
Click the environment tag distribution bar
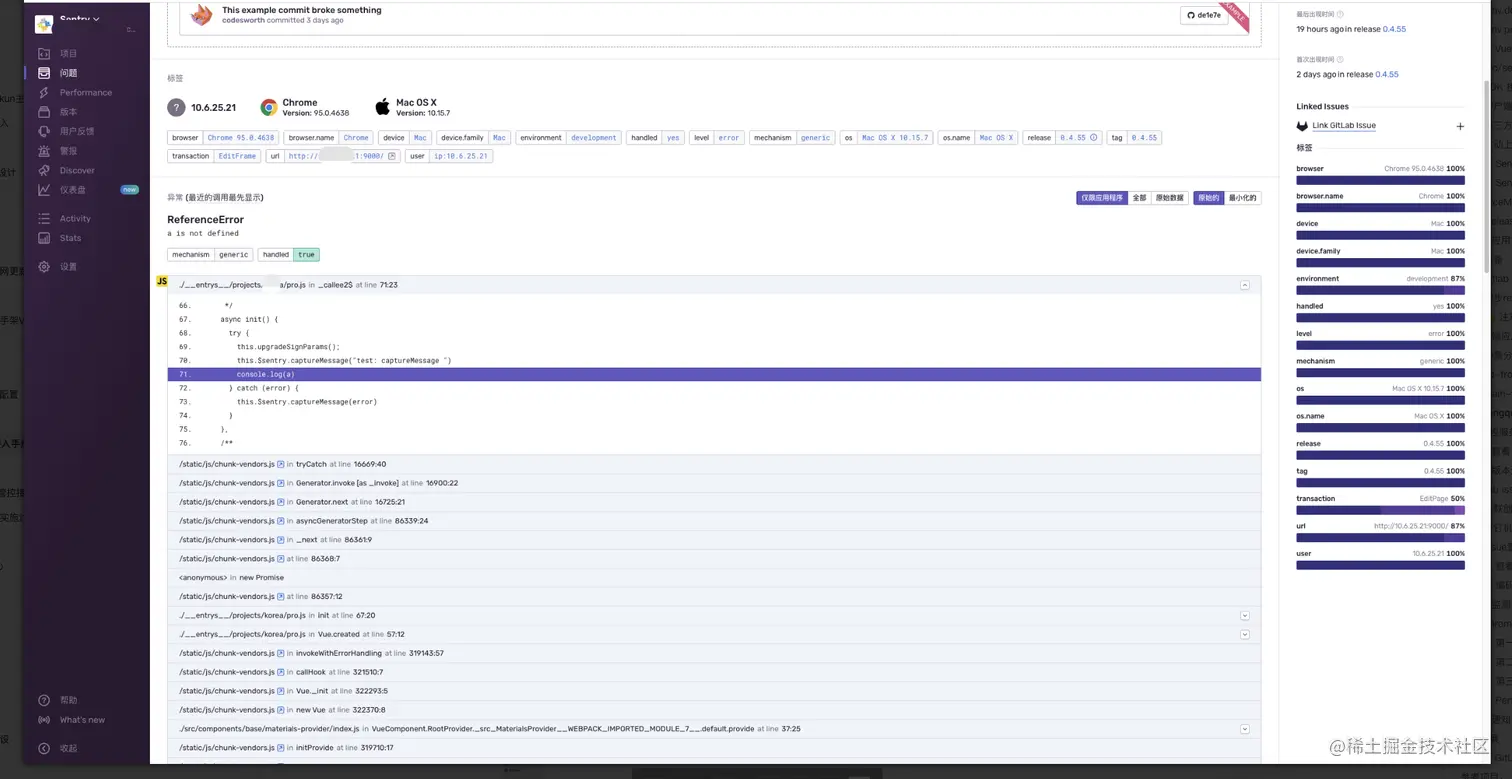1380,291
